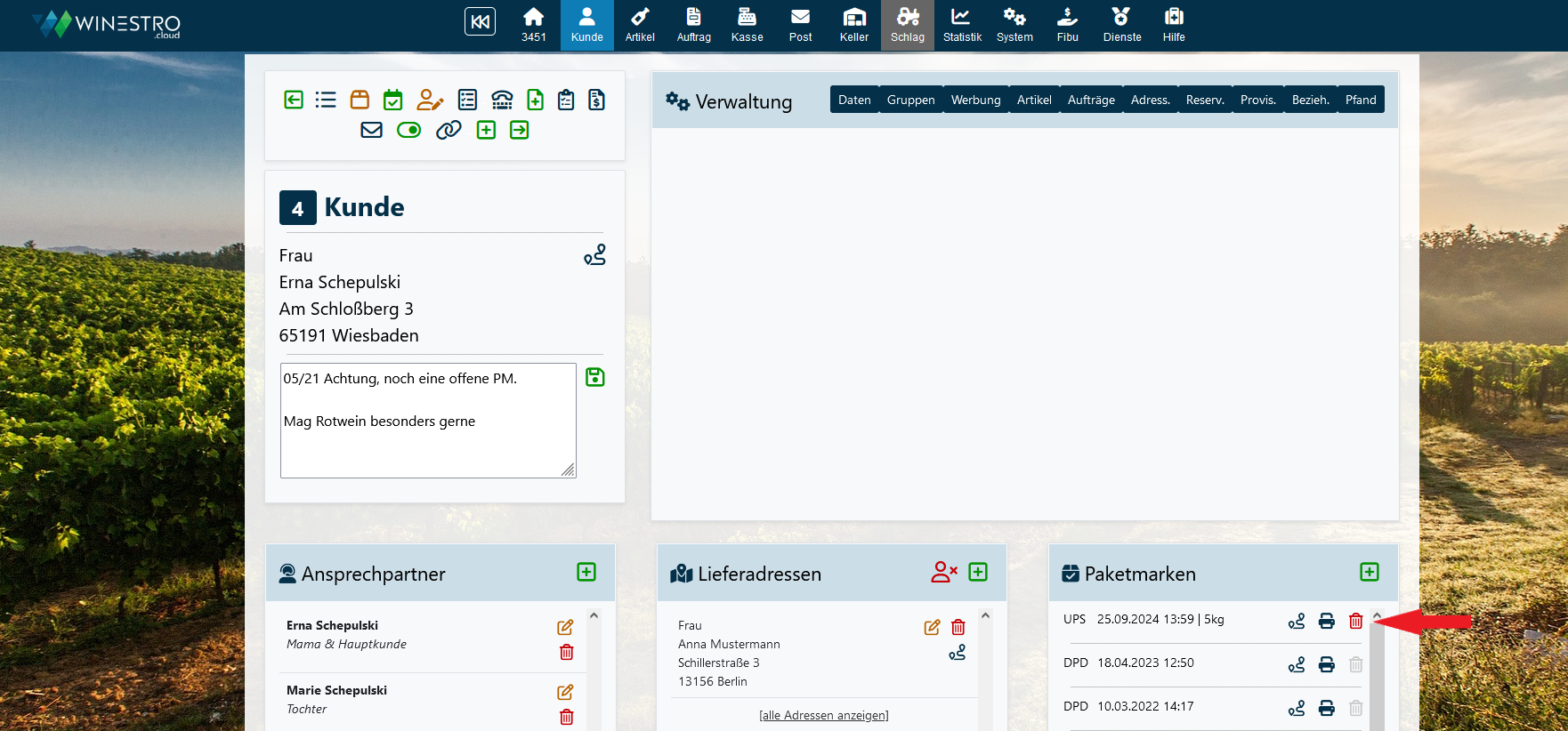Image resolution: width=1568 pixels, height=731 pixels.
Task: Edit contact Erna Schepulski
Action: pos(565,627)
